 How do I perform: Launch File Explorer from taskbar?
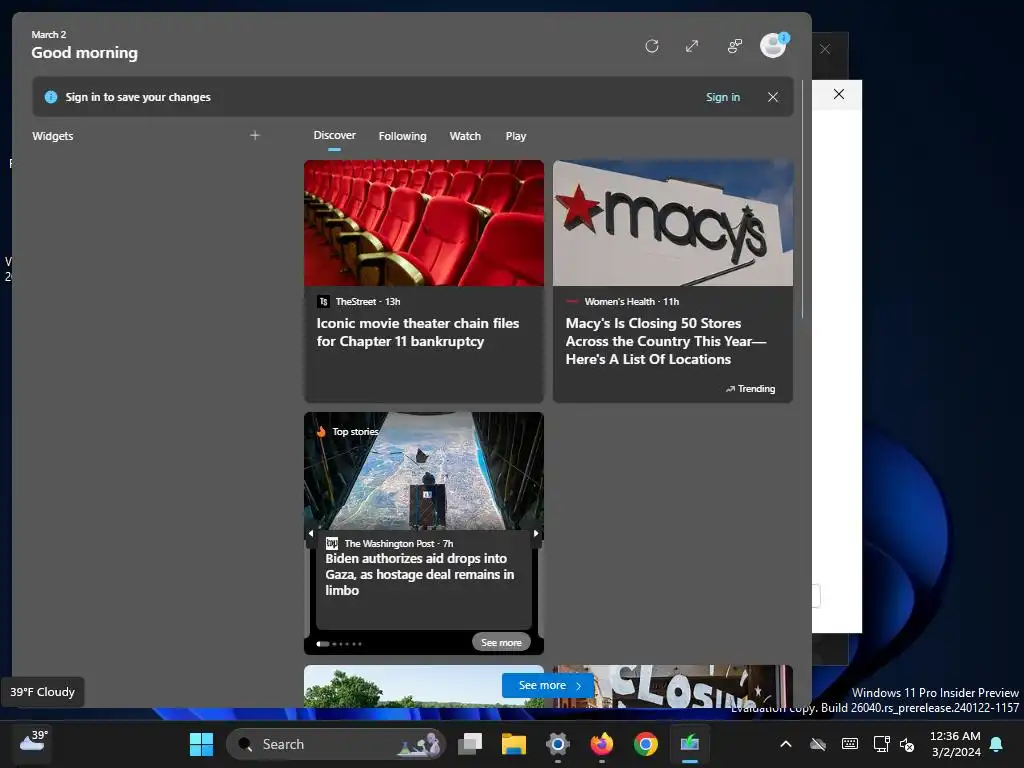pos(513,744)
